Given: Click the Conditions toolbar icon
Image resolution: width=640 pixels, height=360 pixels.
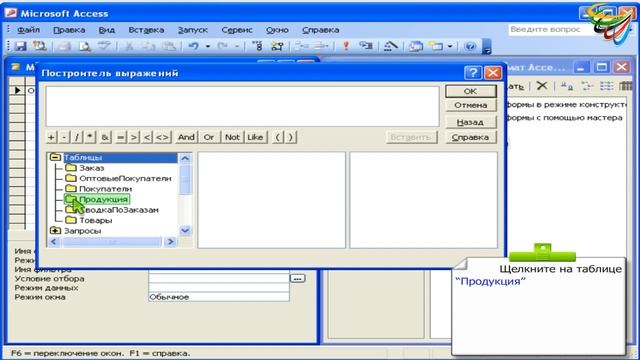Looking at the screenshot, I should (278, 46).
